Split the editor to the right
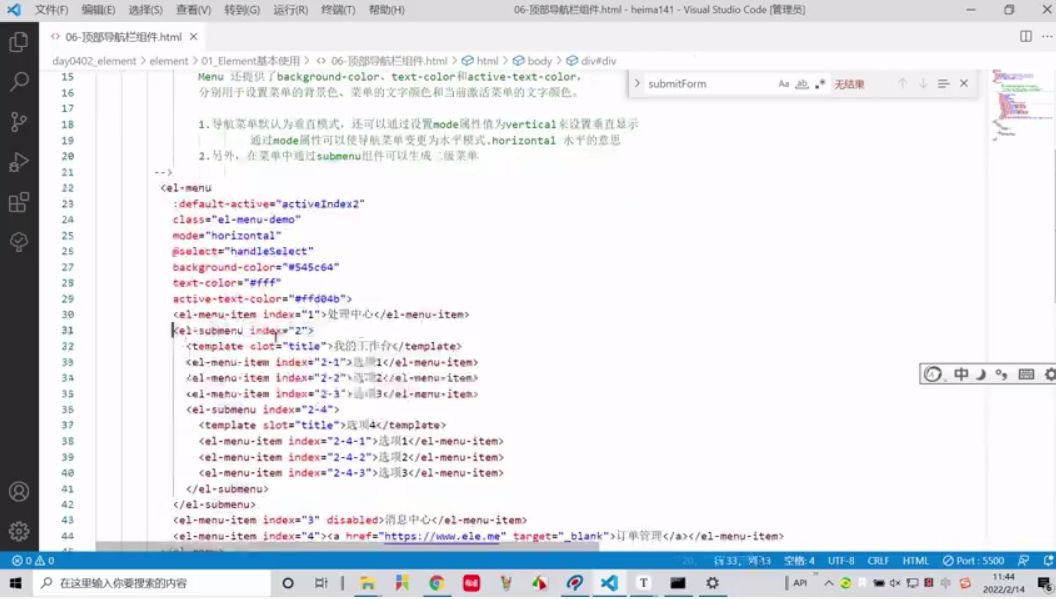This screenshot has width=1056, height=599. [x=1025, y=36]
